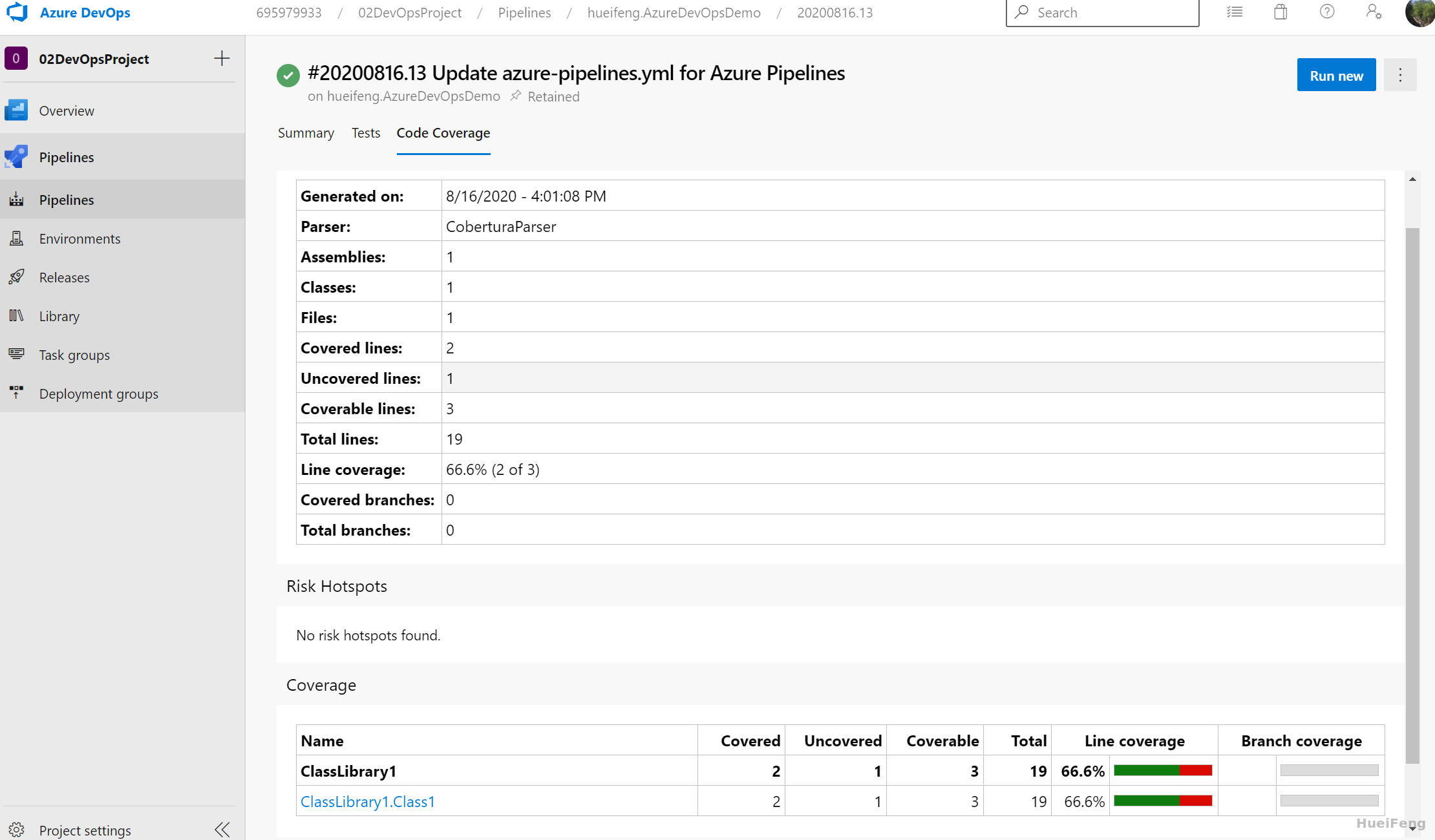The image size is (1435, 840).
Task: Click ClassLibrary1 branch coverage bar
Action: [x=1329, y=770]
